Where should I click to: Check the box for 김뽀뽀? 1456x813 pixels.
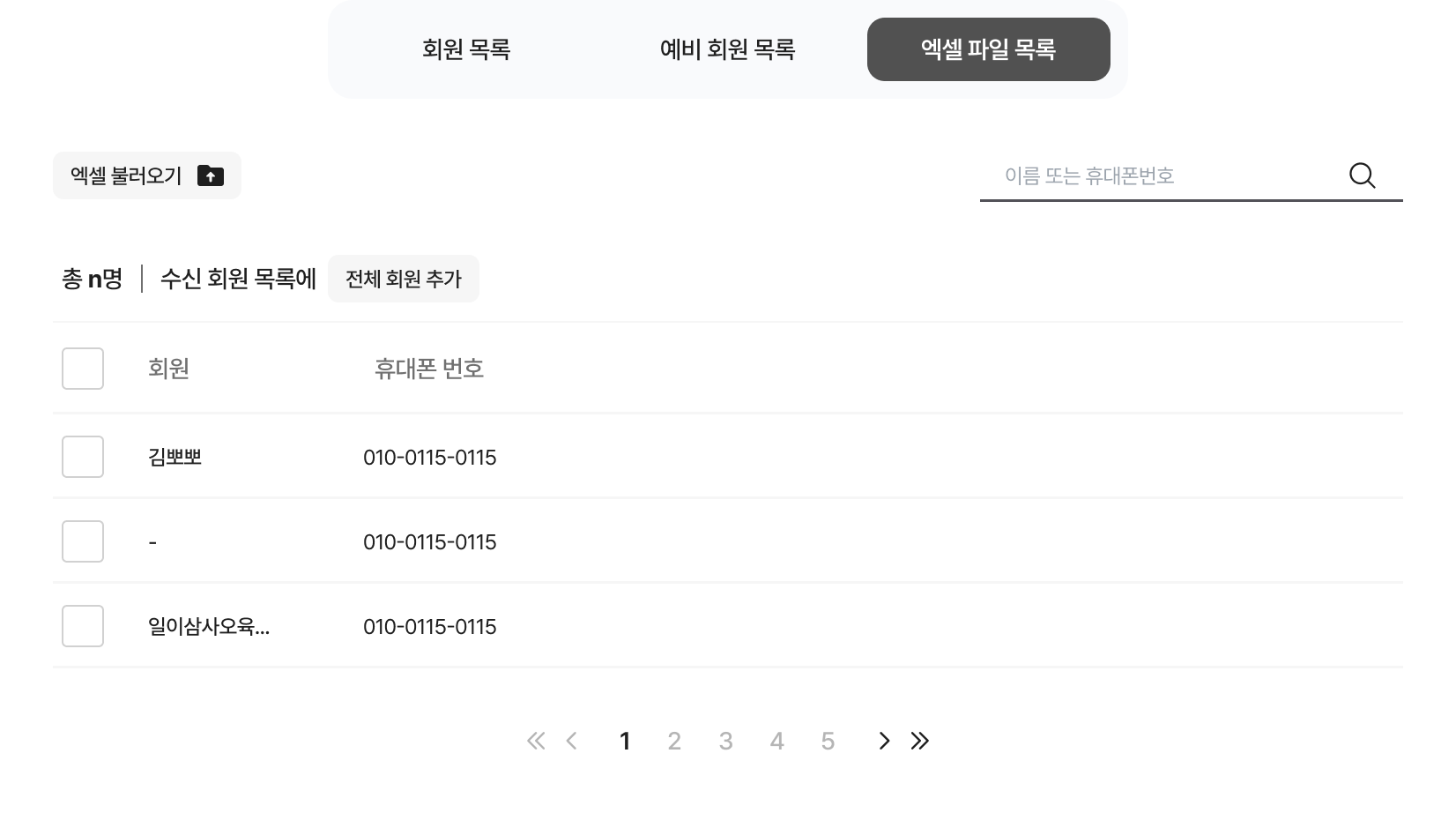[83, 457]
